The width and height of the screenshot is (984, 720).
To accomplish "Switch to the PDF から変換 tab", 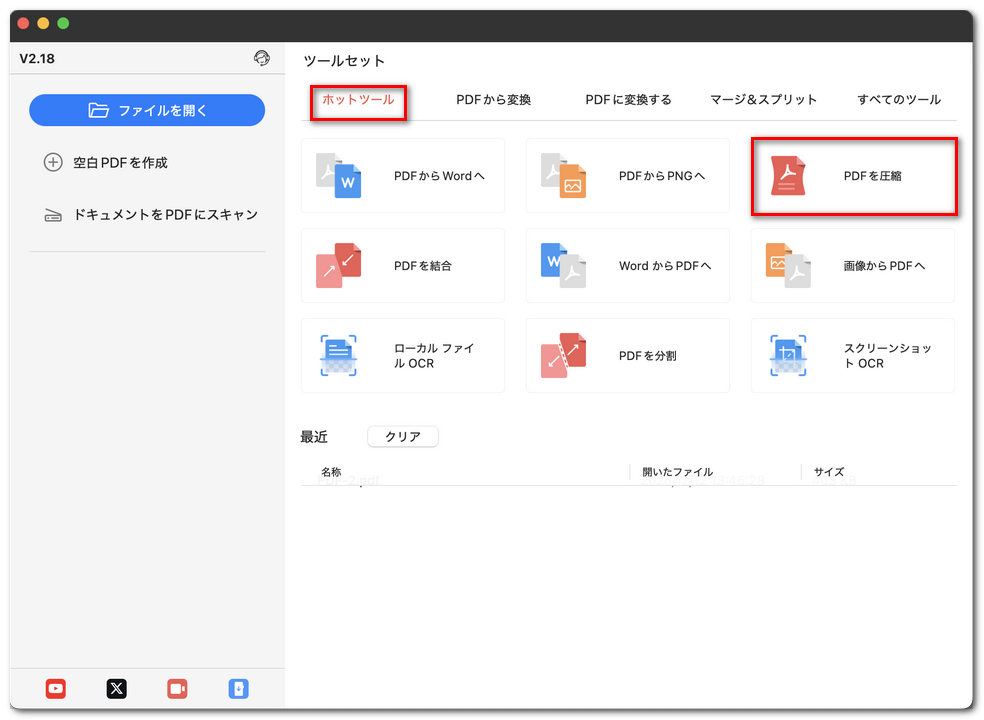I will (x=494, y=100).
